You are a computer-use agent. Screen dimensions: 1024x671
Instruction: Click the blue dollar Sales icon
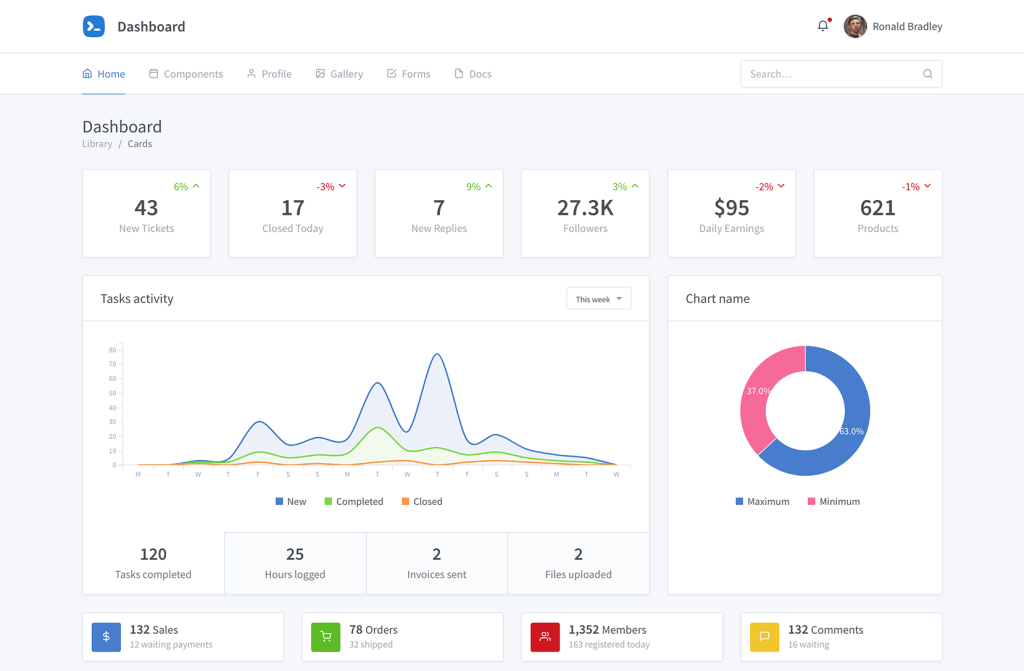click(106, 636)
